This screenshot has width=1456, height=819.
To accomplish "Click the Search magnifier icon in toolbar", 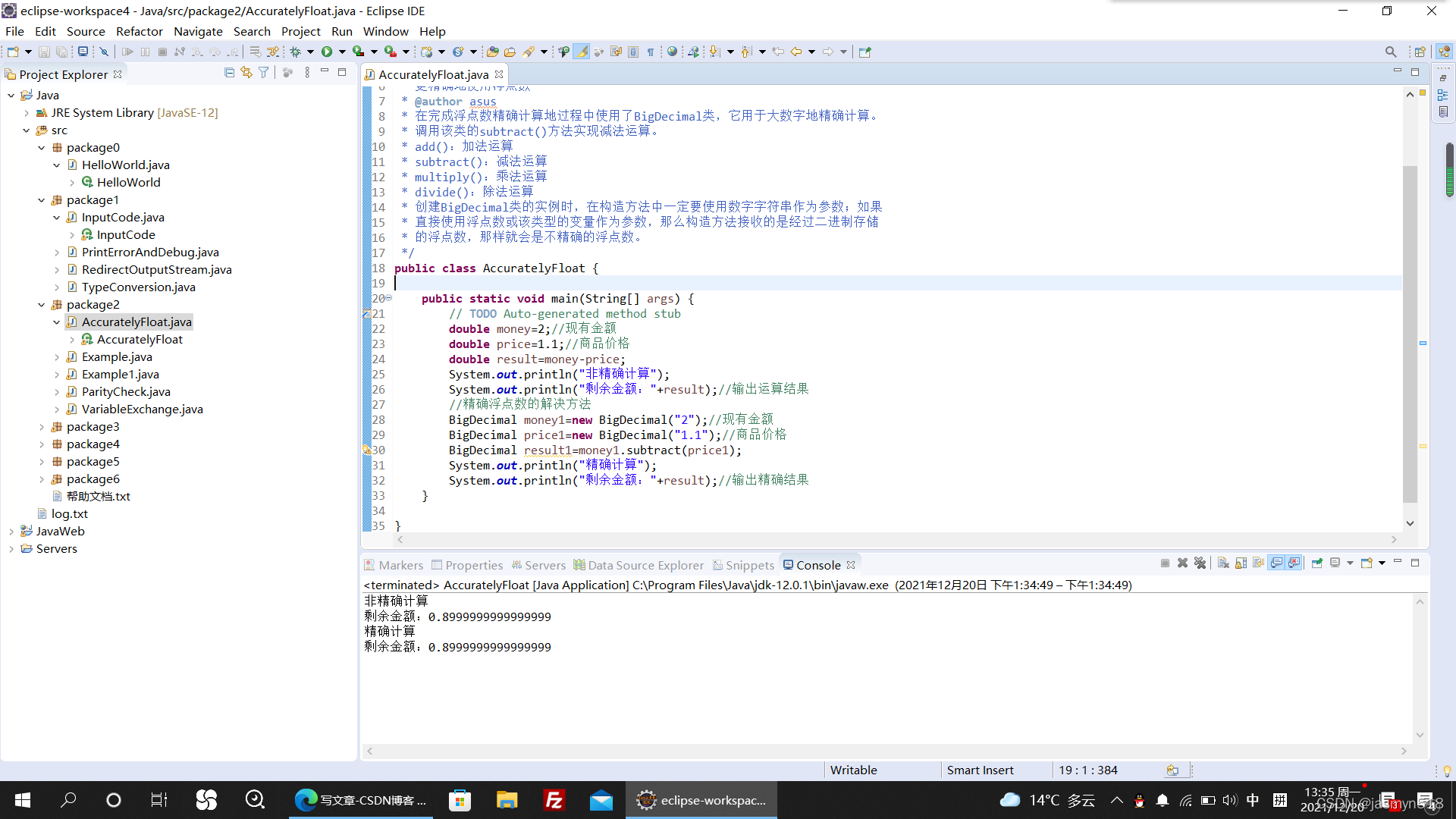I will (1390, 52).
